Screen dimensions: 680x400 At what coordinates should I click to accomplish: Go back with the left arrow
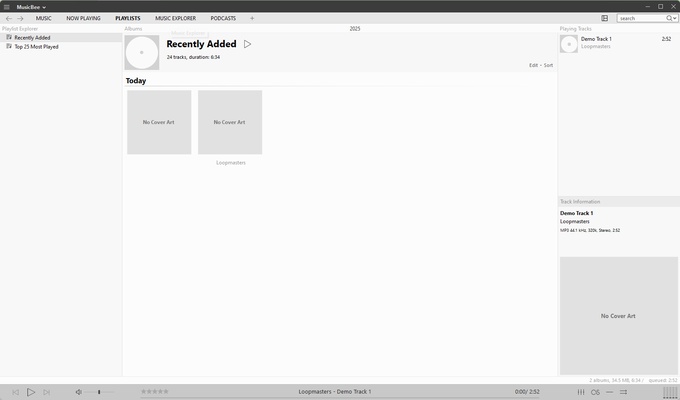pos(9,18)
